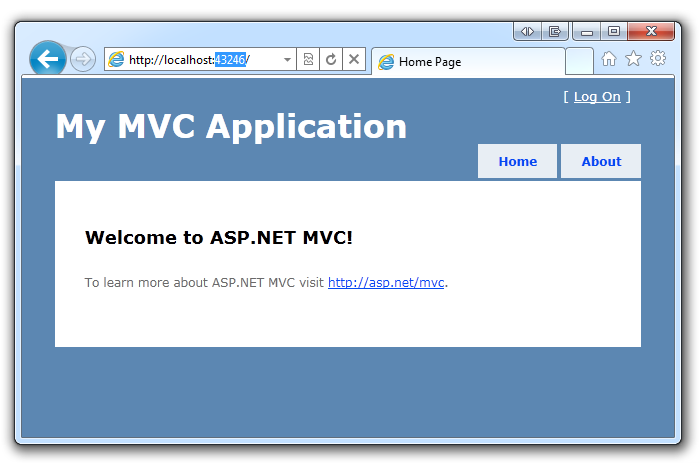This screenshot has width=700, height=463.
Task: Stop loading with the X icon
Action: point(354,59)
